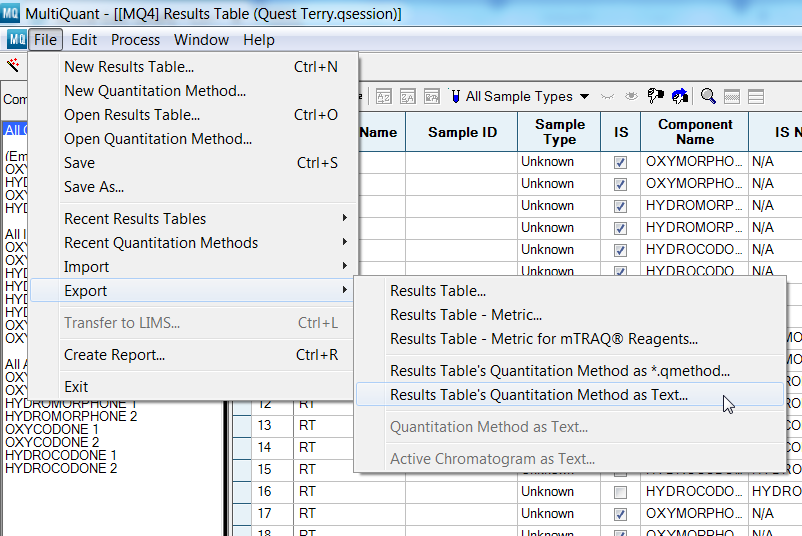Sort ascending using the A-Z toolbar icon

384,96
